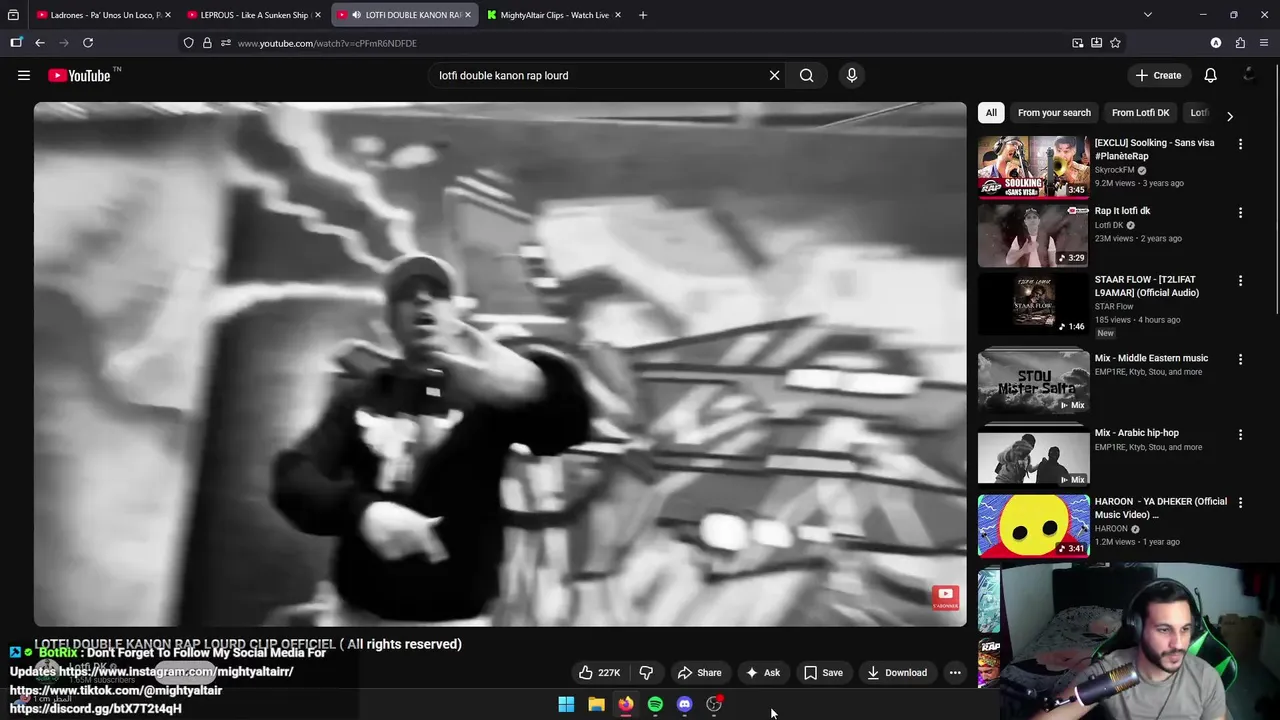Open options for Mix - Middle Eastern music
Viewport: 1280px width, 720px height.
(x=1240, y=359)
